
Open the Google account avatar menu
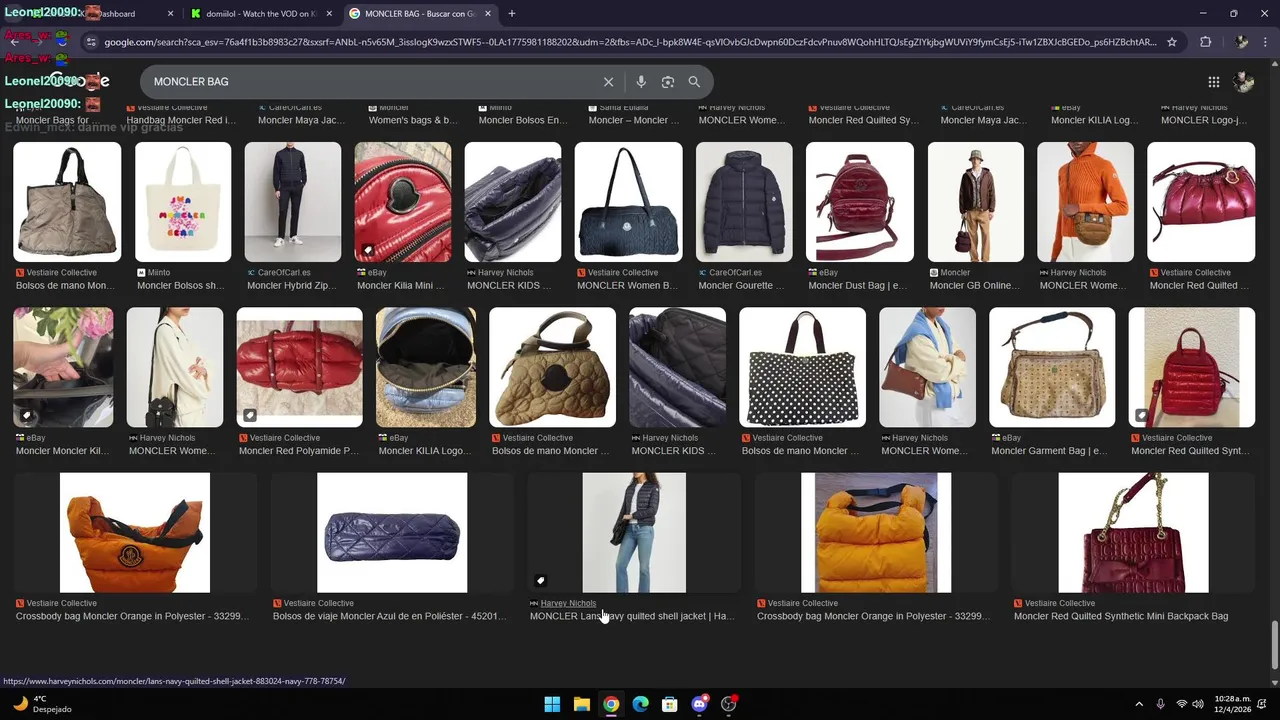click(x=1243, y=82)
